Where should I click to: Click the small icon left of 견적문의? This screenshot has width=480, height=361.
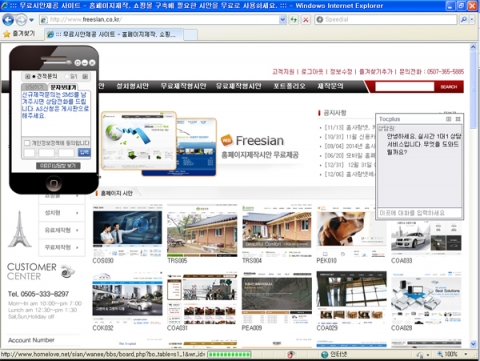click(28, 77)
